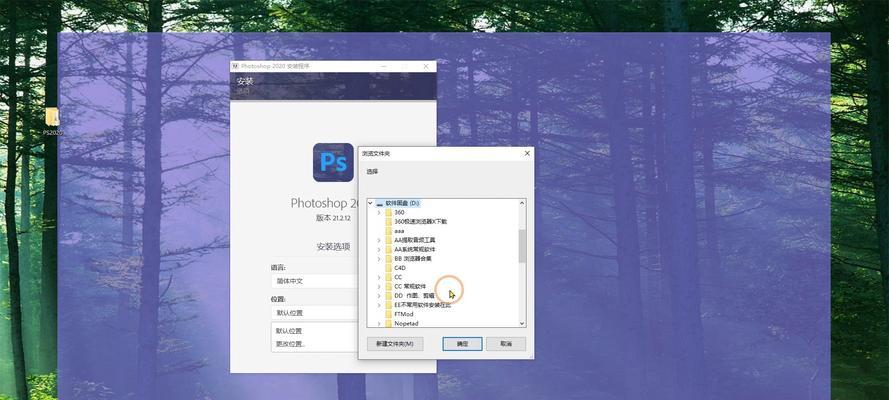The height and width of the screenshot is (400, 889).
Task: Expand the folder named only CC
Action: [x=379, y=277]
